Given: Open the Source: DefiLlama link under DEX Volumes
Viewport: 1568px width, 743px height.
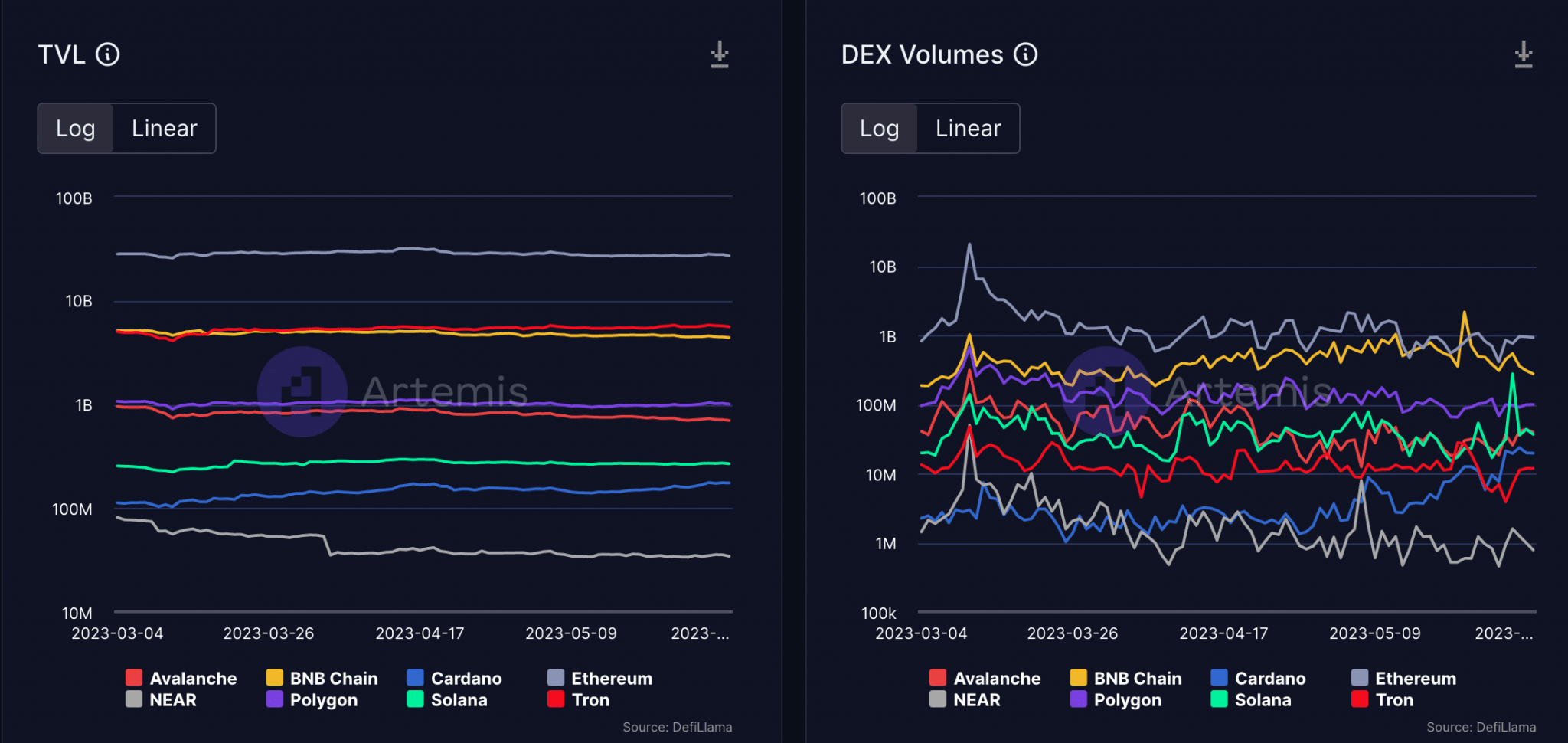Looking at the screenshot, I should coord(1481,726).
